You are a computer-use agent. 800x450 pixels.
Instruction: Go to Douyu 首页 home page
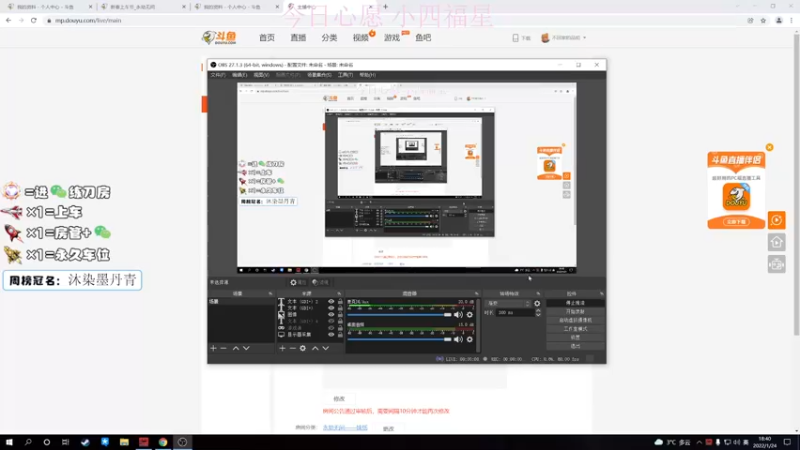[x=267, y=38]
